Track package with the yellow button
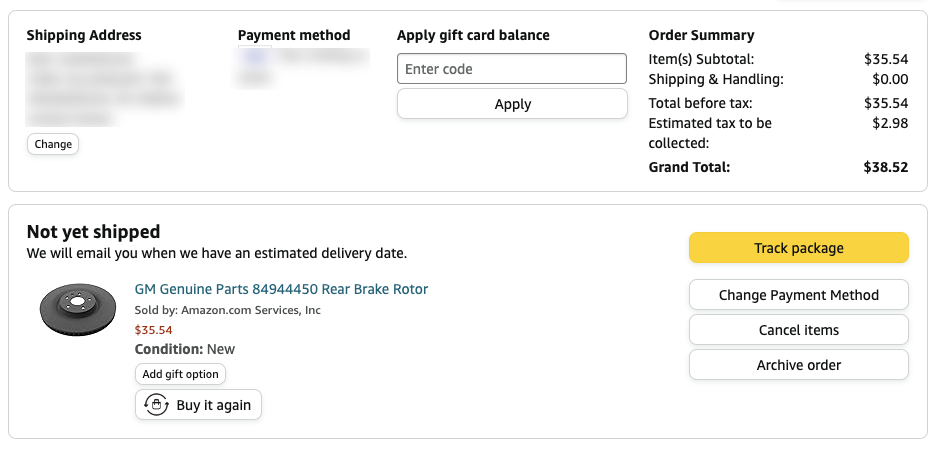936x453 pixels. tap(799, 248)
